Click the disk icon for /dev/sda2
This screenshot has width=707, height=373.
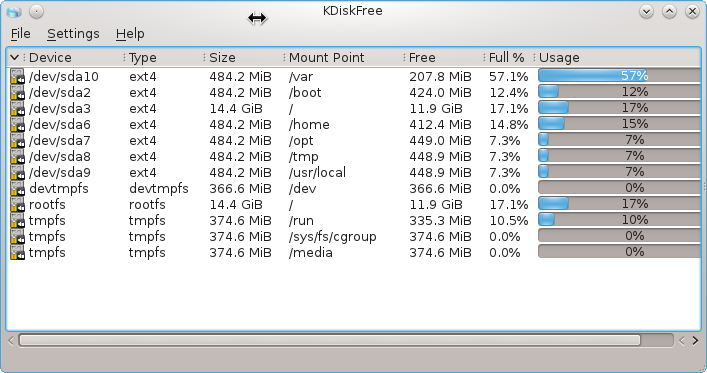(18, 92)
